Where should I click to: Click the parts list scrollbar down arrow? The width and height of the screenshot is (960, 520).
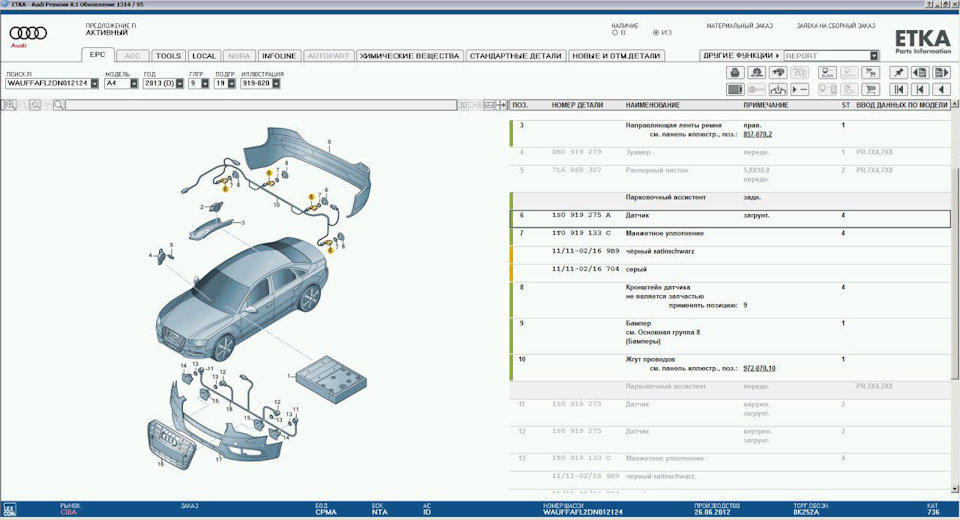point(954,488)
